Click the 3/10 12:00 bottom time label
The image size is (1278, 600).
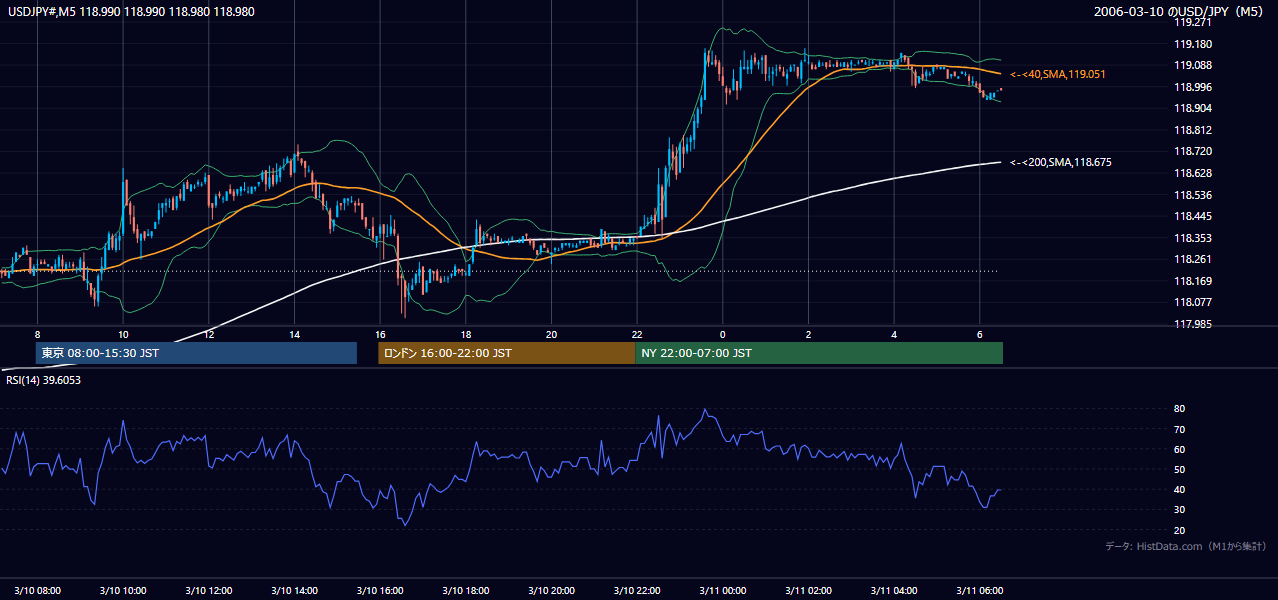pyautogui.click(x=210, y=590)
